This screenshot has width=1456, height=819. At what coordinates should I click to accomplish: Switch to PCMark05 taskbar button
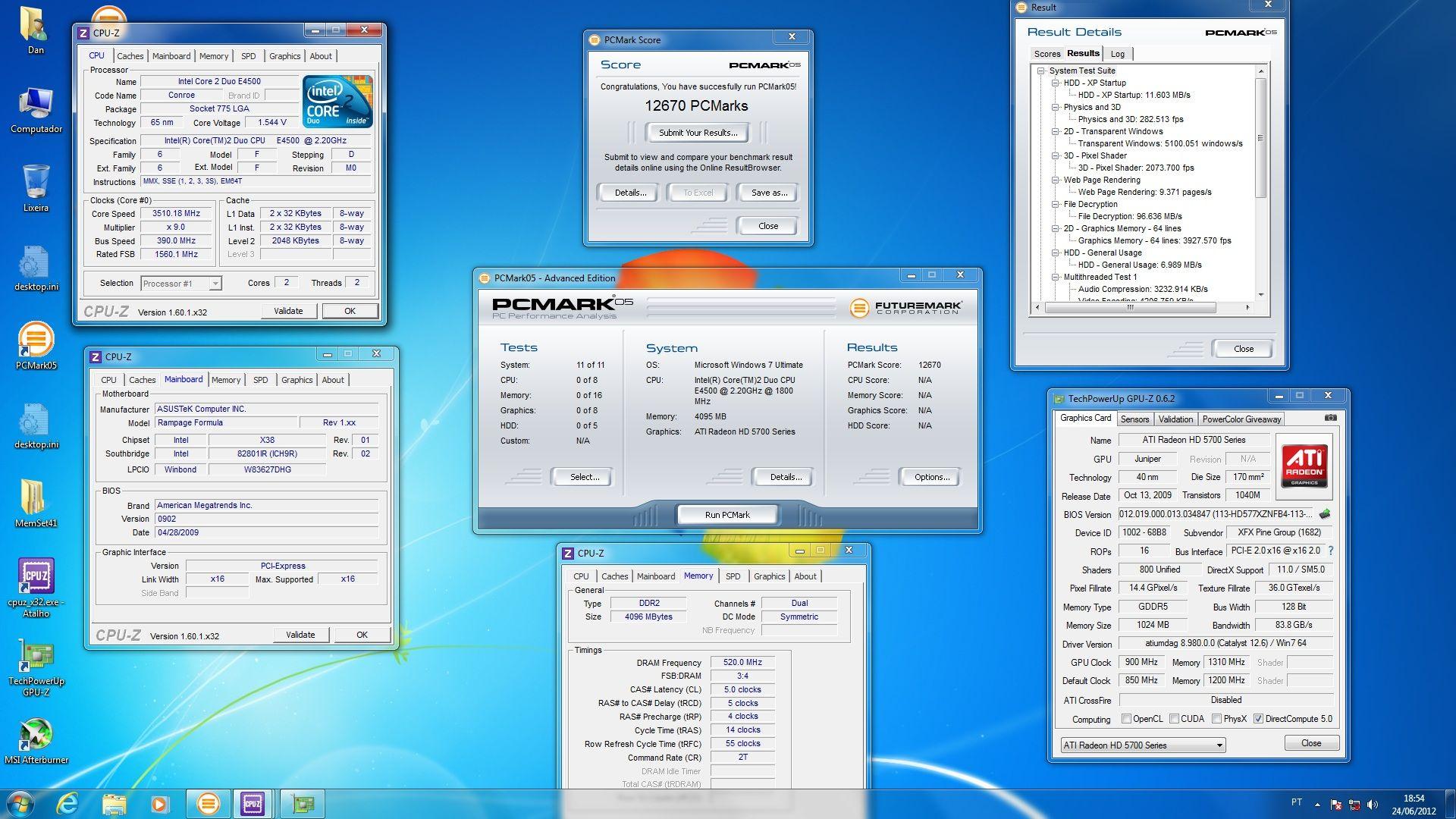[209, 804]
